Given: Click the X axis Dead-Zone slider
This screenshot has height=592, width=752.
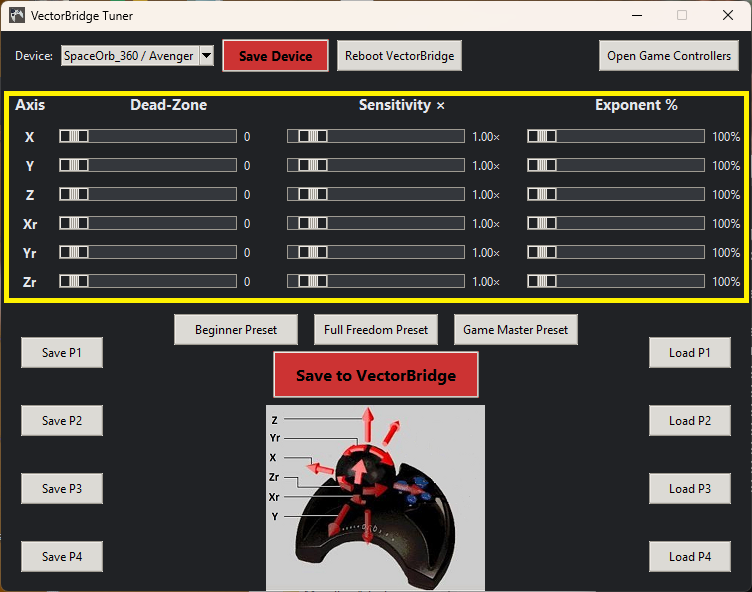Looking at the screenshot, I should 148,136.
